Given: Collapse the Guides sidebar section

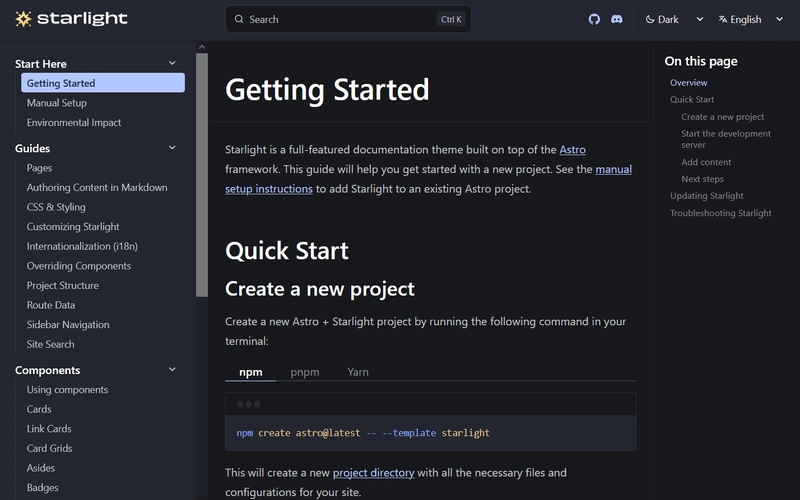Looking at the screenshot, I should 172,148.
